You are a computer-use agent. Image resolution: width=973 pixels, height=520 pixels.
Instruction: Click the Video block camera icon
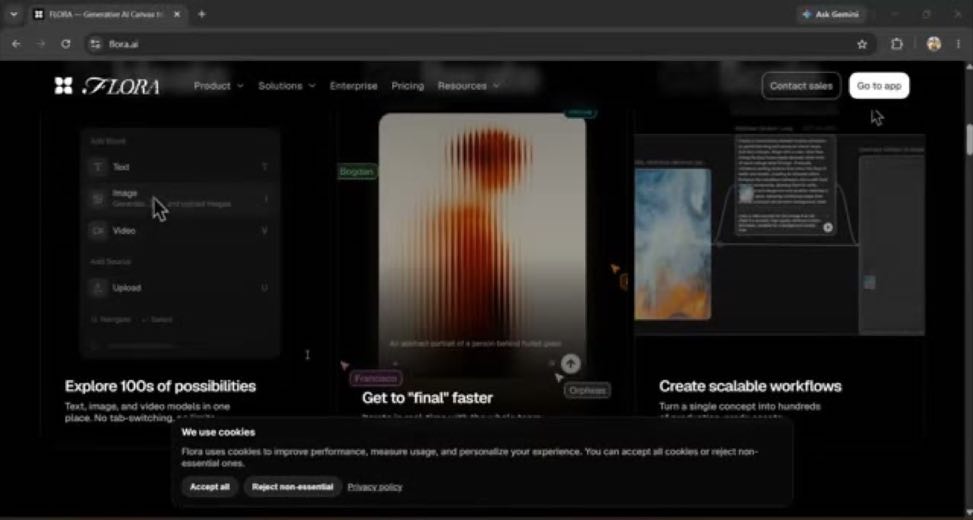coord(98,231)
